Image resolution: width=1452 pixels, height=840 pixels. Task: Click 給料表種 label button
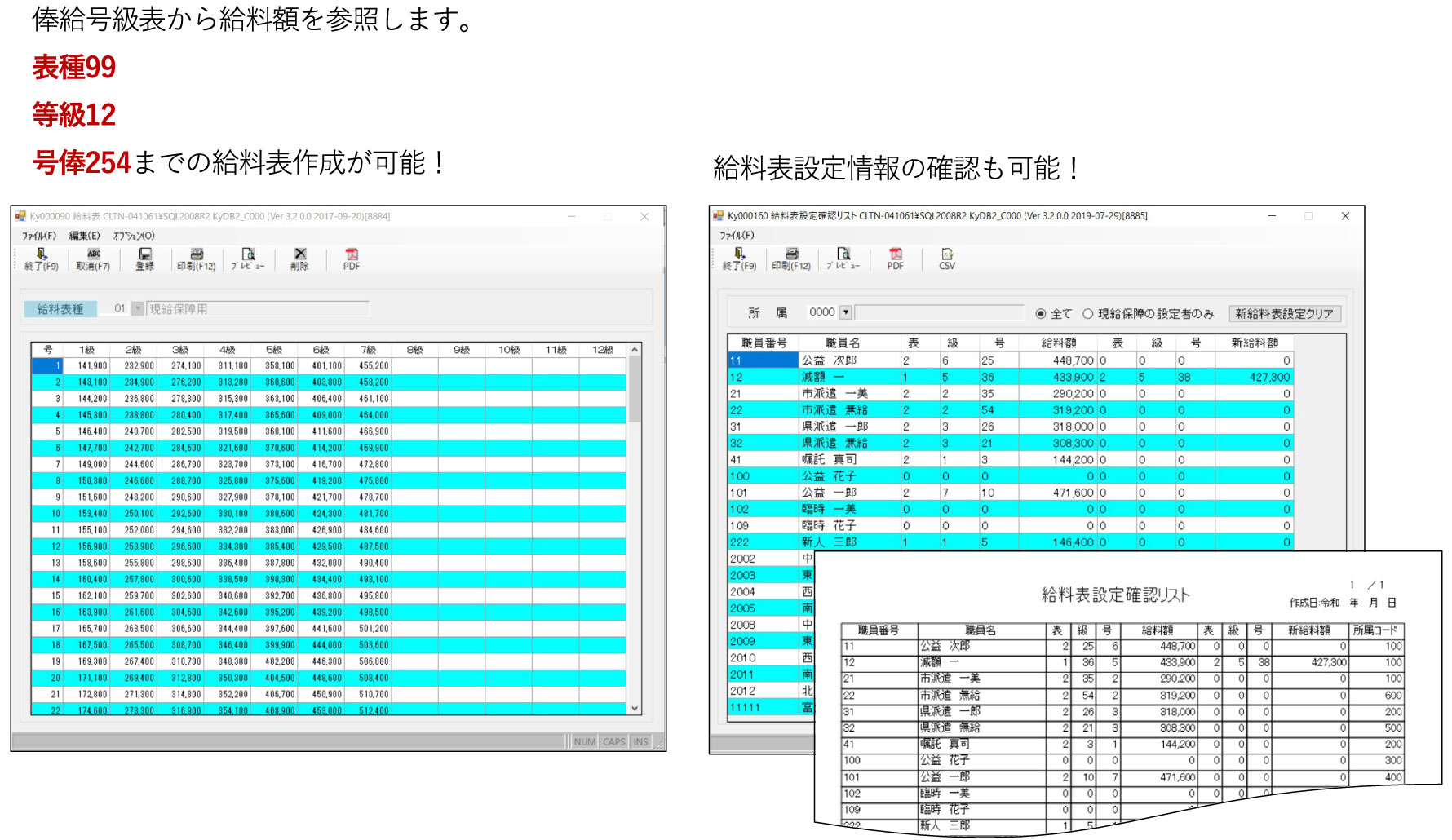(x=60, y=309)
